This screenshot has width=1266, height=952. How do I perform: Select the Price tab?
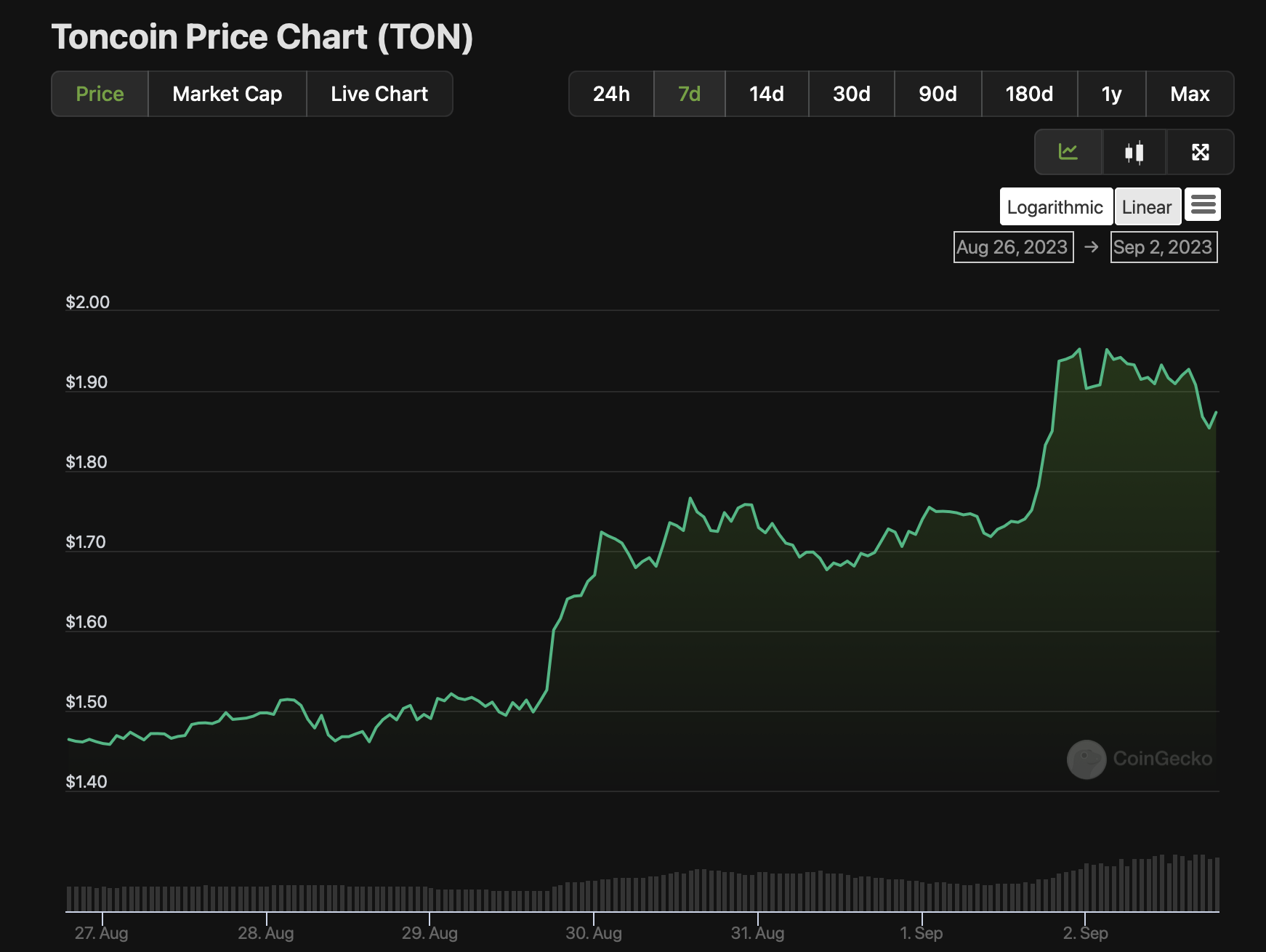click(100, 94)
